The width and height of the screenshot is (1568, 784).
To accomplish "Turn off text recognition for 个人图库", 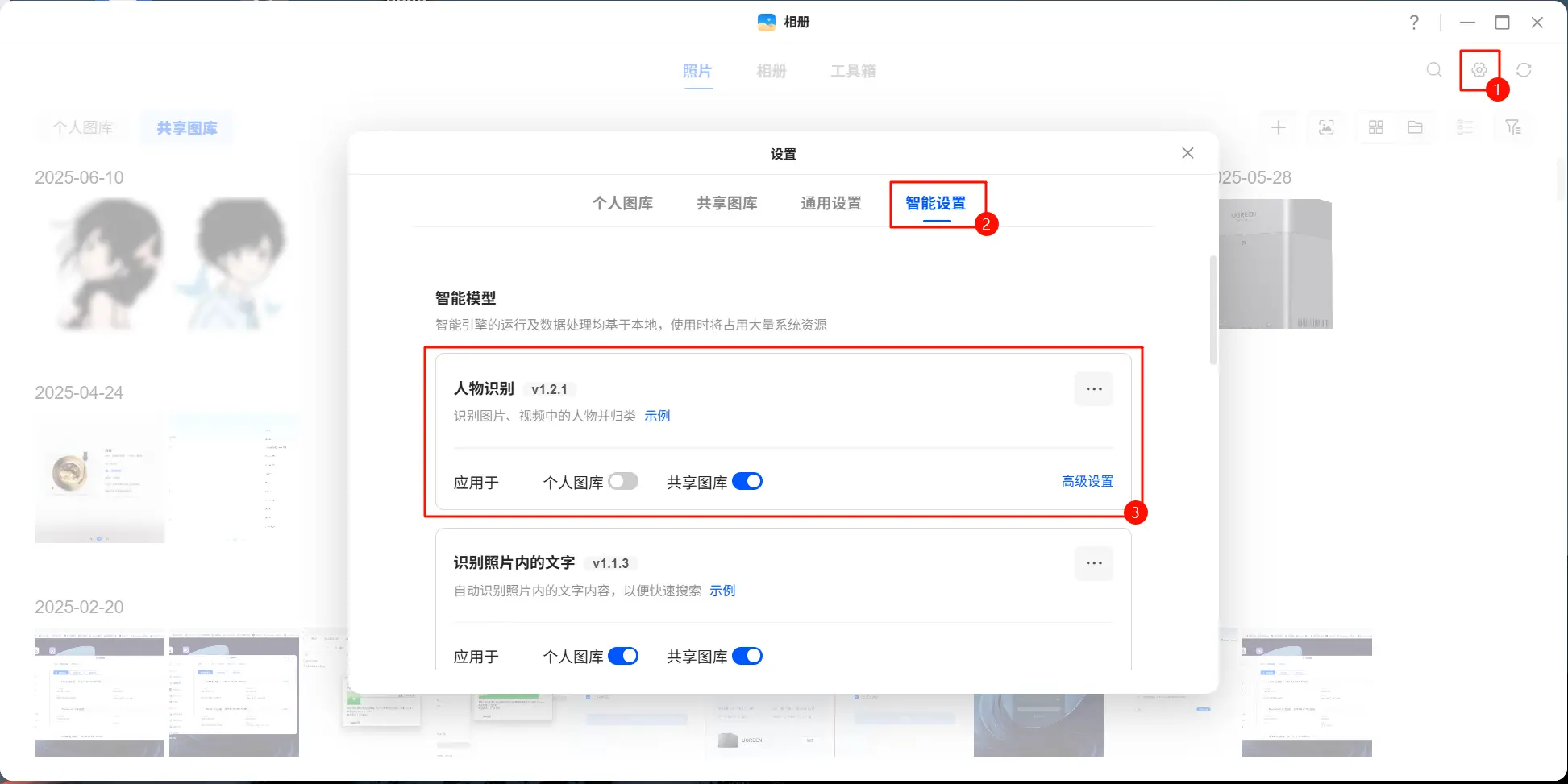I will point(623,656).
